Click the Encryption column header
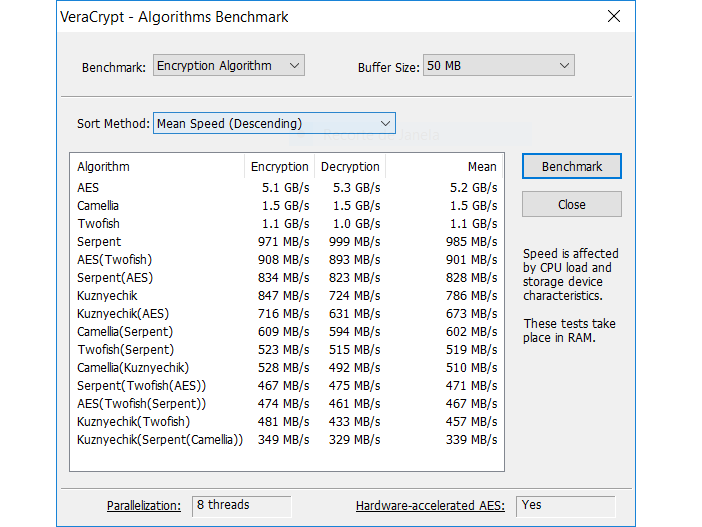This screenshot has width=702, height=527. click(x=279, y=167)
